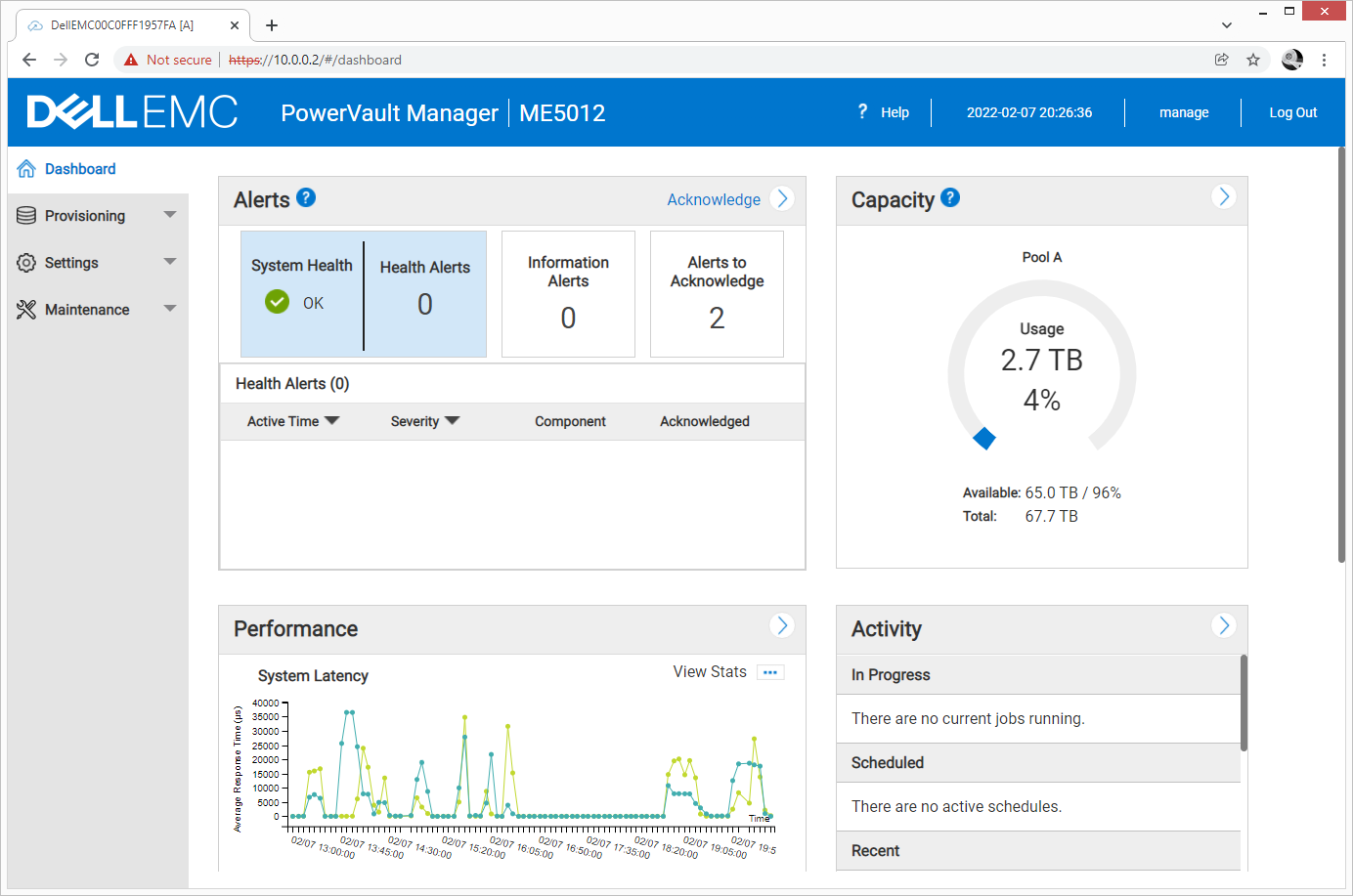Click the Pool A usage gauge marker
Image resolution: width=1353 pixels, height=896 pixels.
pos(984,439)
